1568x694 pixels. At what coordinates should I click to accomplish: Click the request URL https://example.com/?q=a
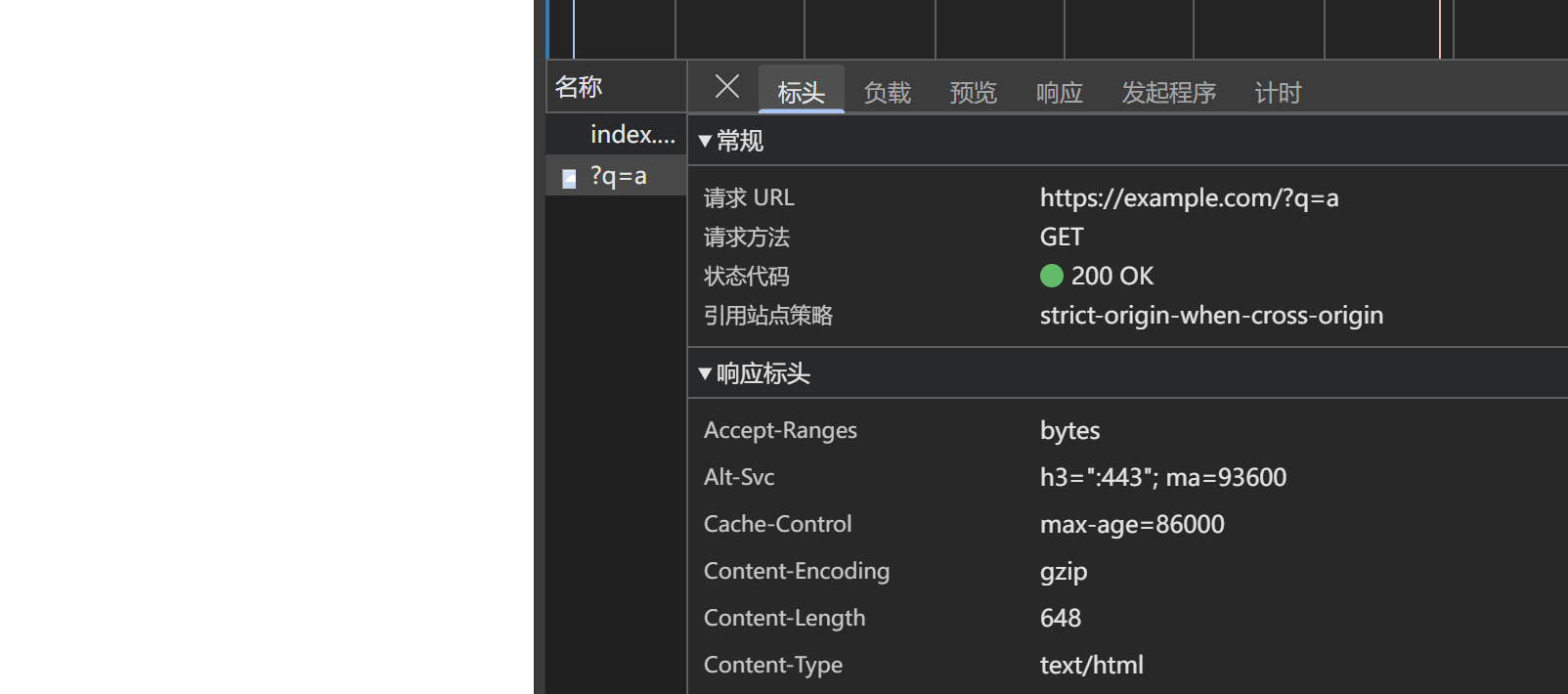click(1189, 198)
